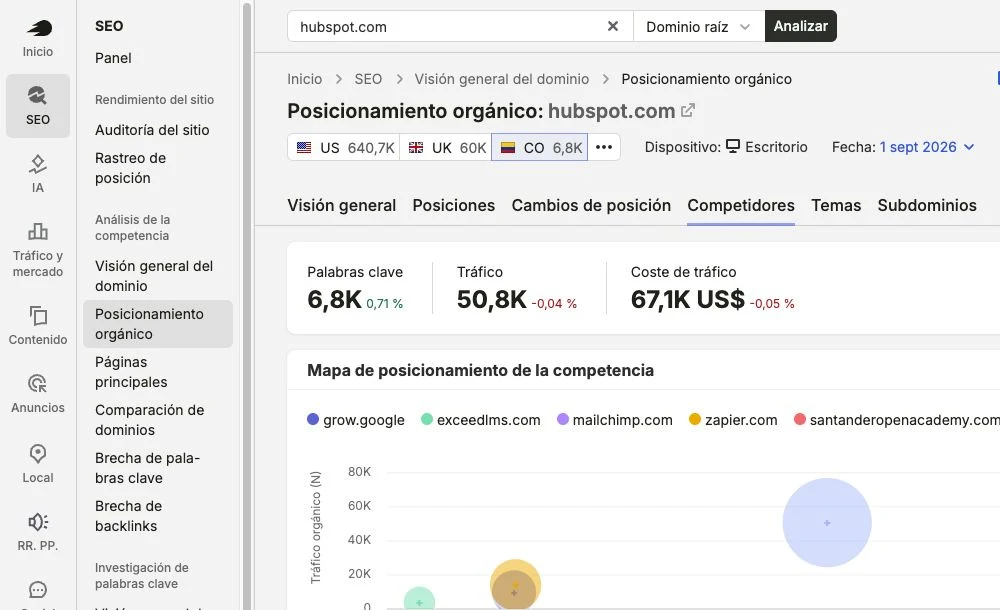Toggle zapier.com legend entry
The image size is (1000, 610).
pos(733,420)
